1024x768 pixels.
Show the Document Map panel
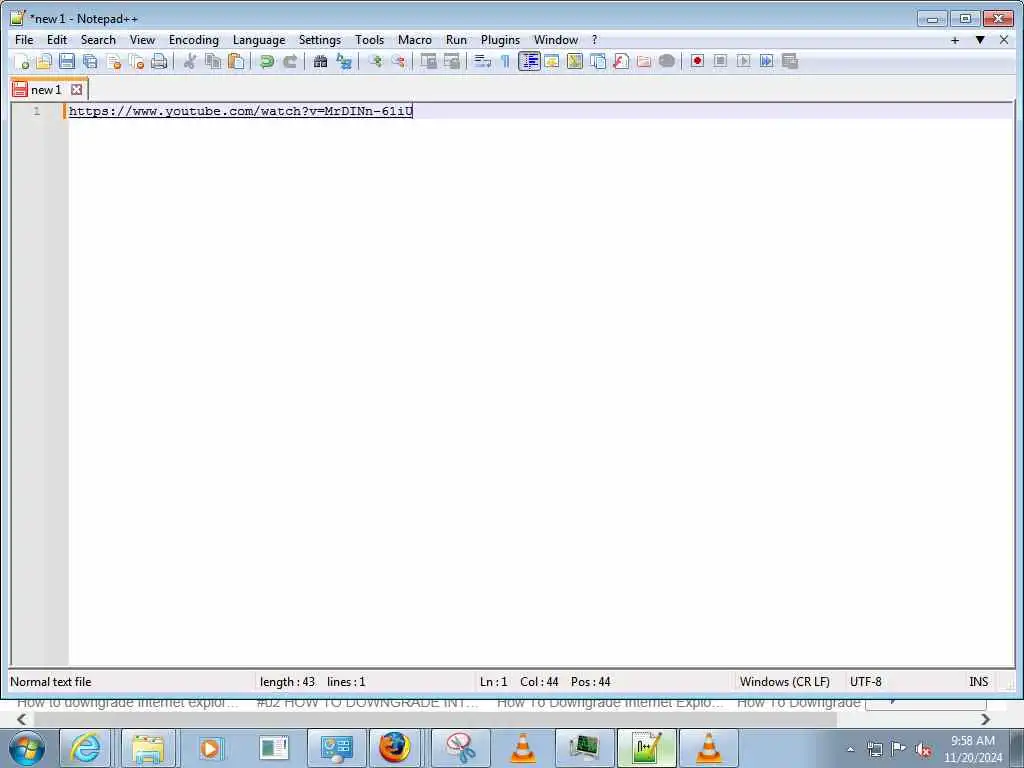coord(575,61)
